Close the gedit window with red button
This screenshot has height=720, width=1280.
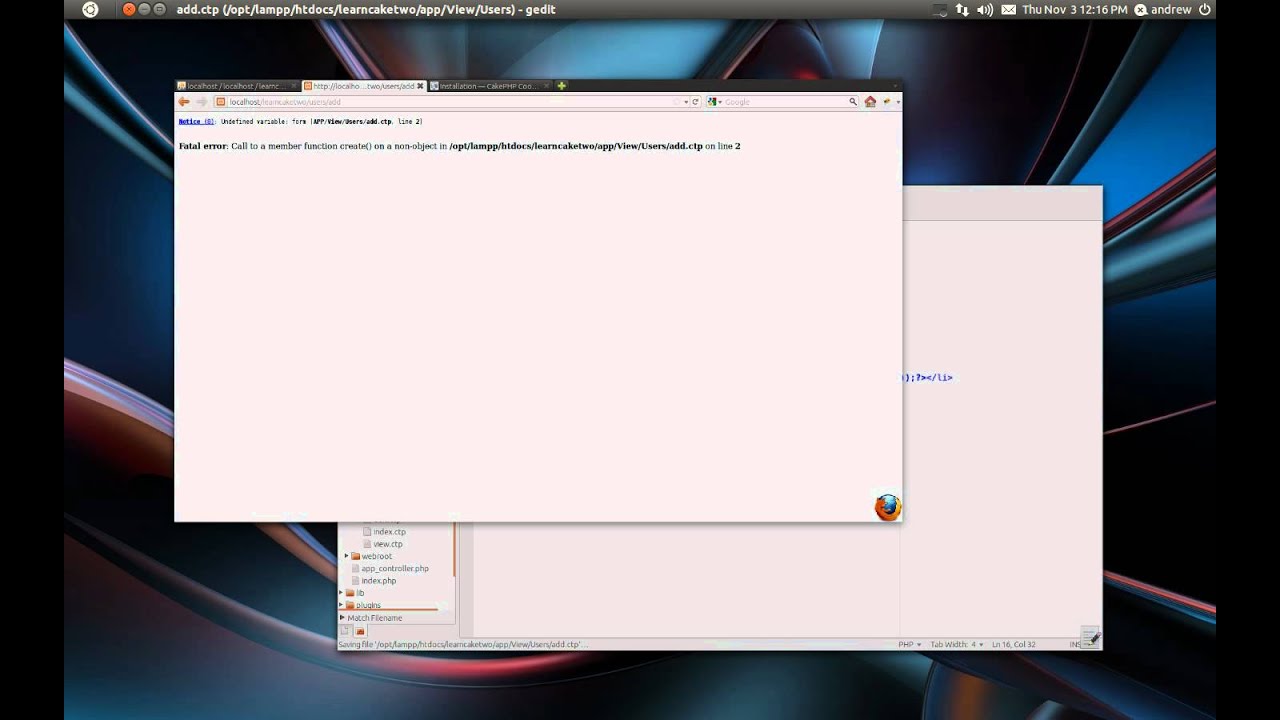point(128,9)
